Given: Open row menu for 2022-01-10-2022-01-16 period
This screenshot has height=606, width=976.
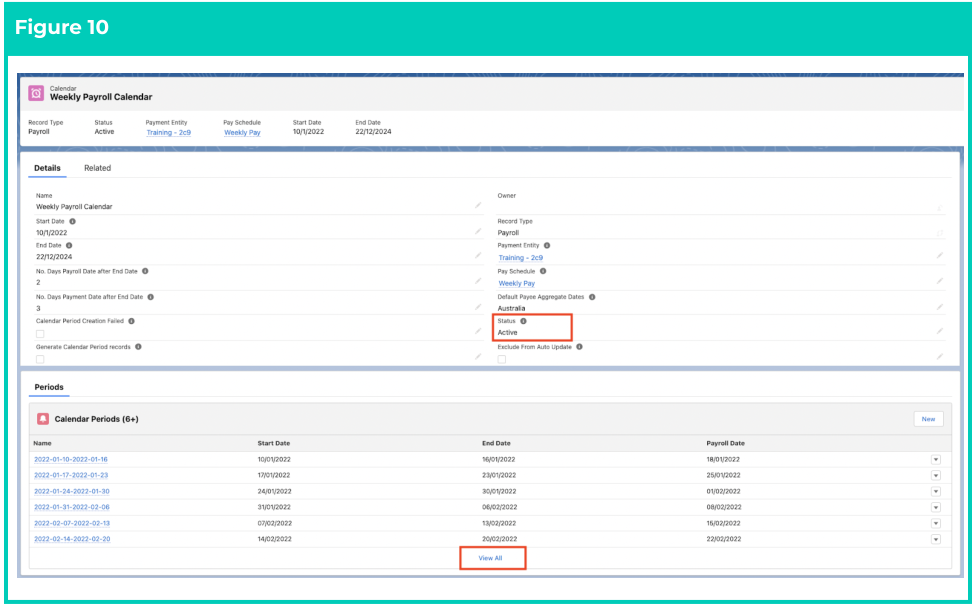Looking at the screenshot, I should click(x=936, y=459).
